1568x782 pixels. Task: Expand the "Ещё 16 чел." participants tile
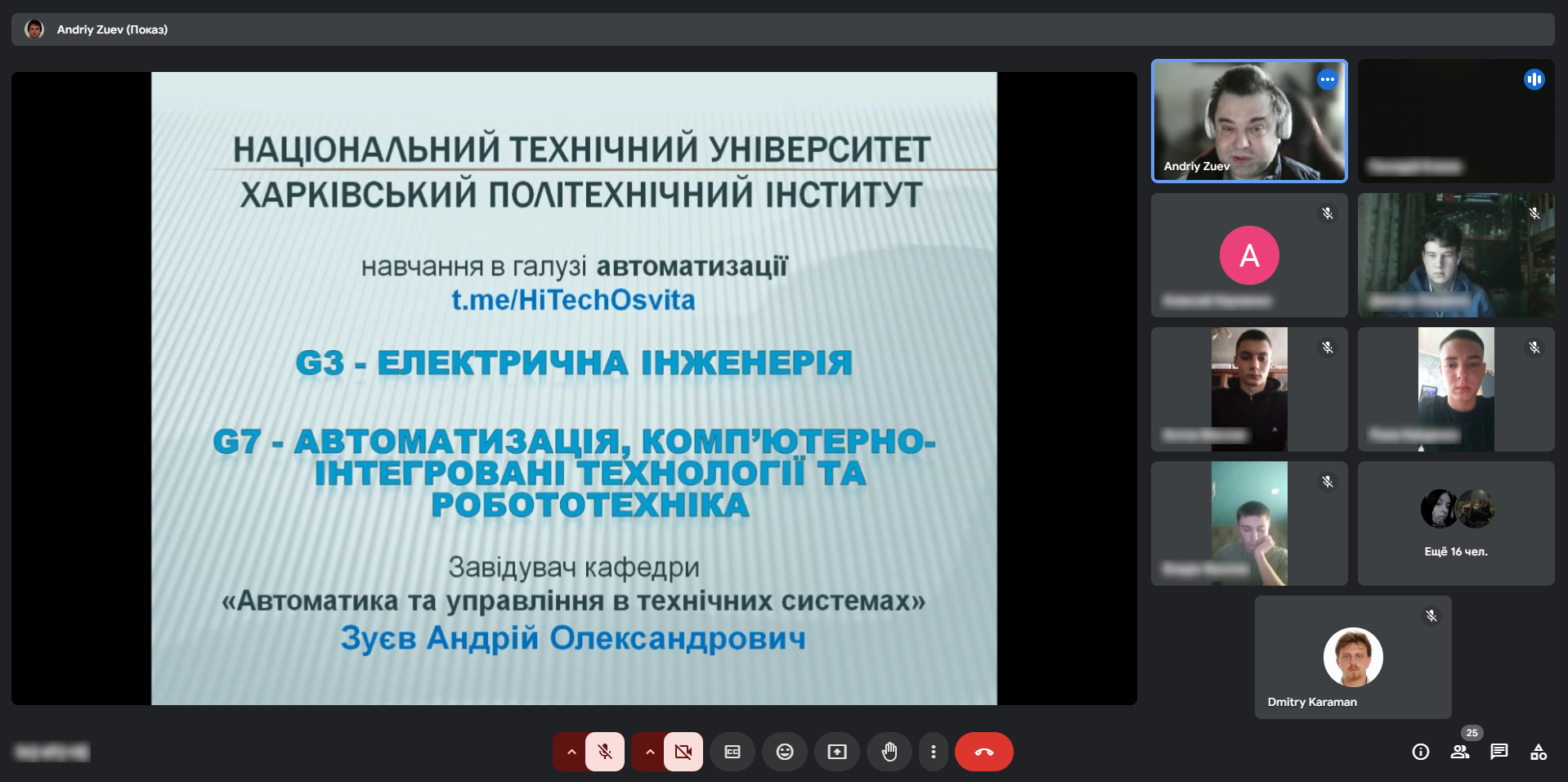click(1456, 524)
